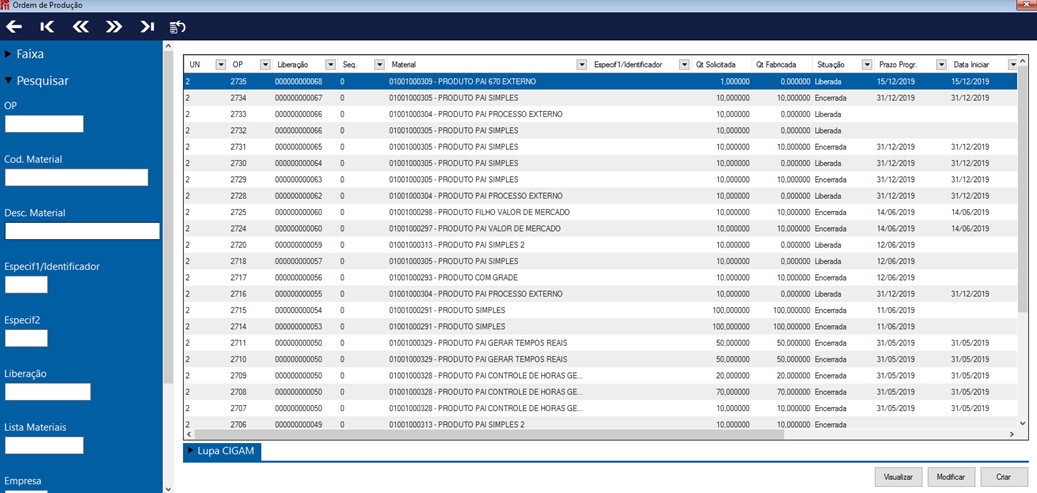The image size is (1037, 493).
Task: Select row with OP 2735
Action: (x=601, y=81)
